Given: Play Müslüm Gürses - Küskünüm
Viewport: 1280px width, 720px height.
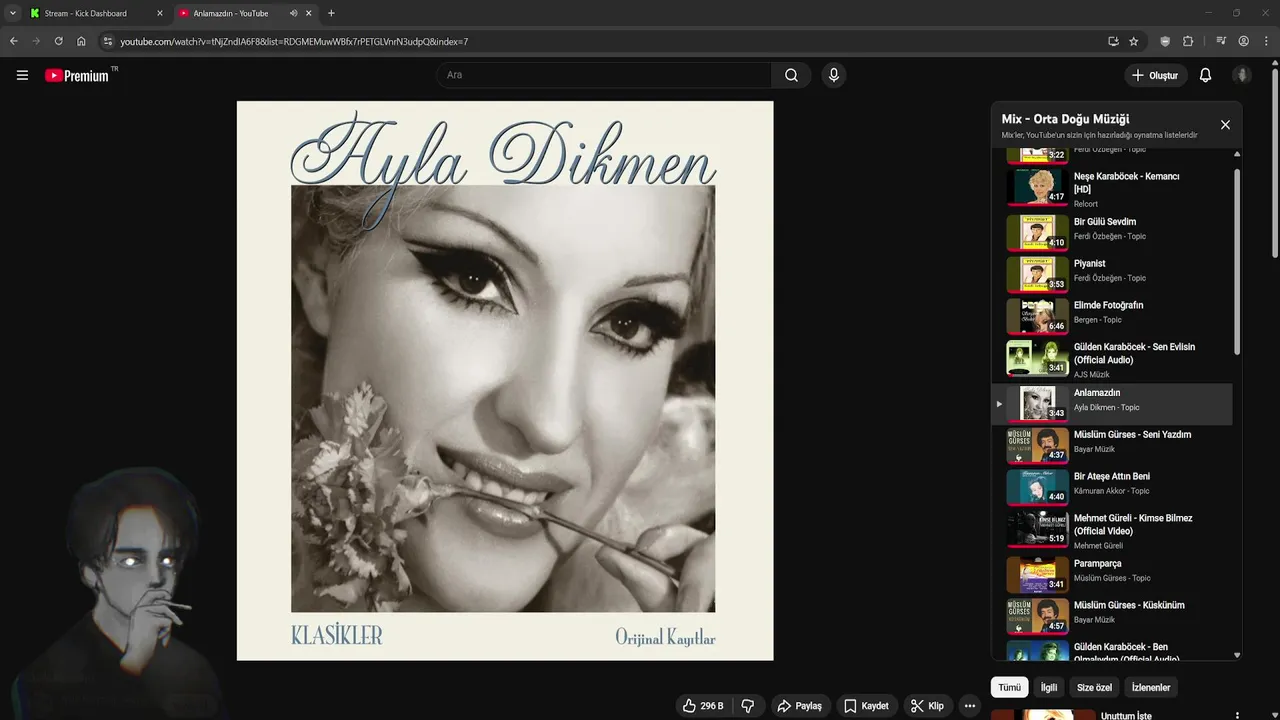Looking at the screenshot, I should 1112,616.
